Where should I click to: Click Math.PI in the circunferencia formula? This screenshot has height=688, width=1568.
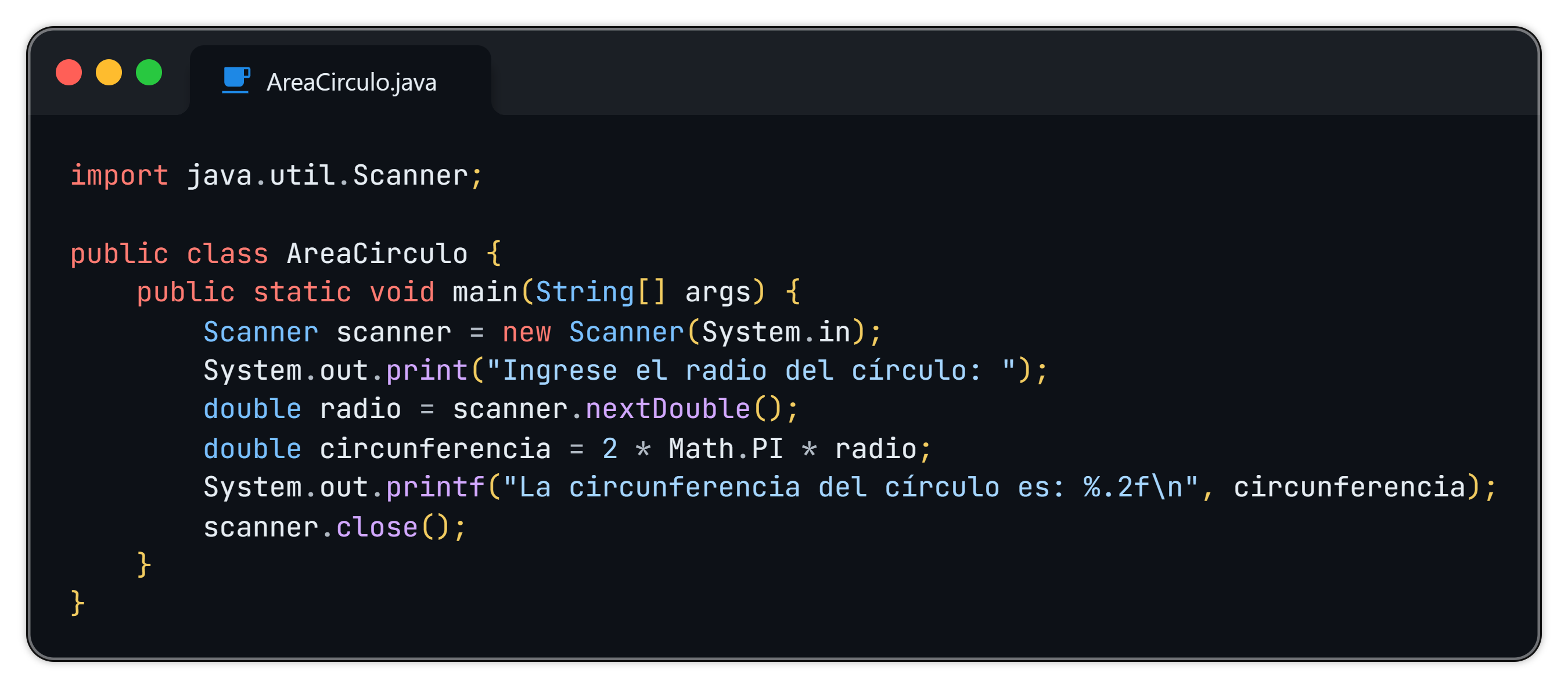[x=725, y=449]
